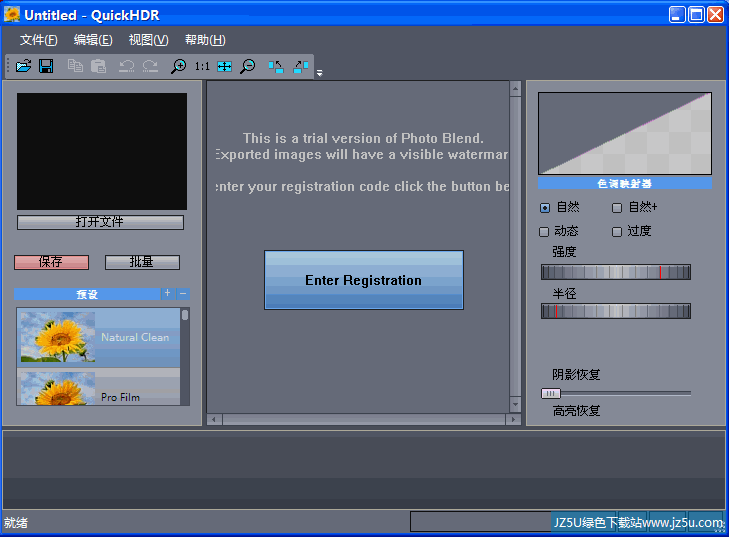Screen dimensions: 729x537
Task: Click the 就绪 status bar text
Action: point(16,523)
